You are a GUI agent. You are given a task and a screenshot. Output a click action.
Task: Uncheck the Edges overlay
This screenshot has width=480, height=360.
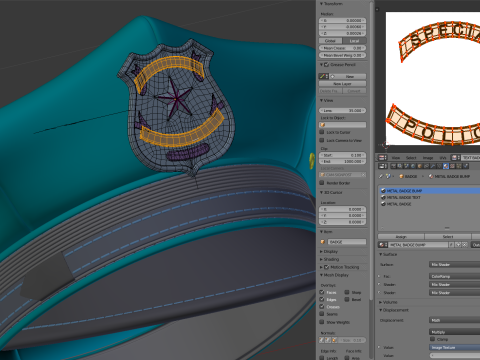pos(322,299)
